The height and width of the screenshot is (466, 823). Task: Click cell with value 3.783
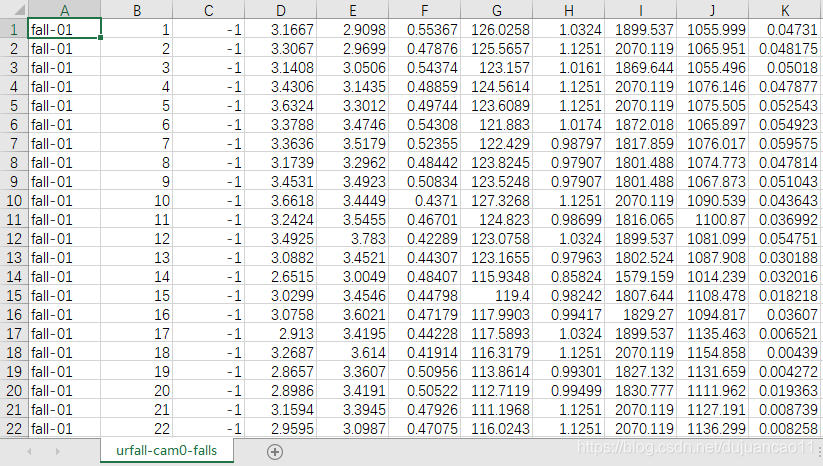[352, 239]
